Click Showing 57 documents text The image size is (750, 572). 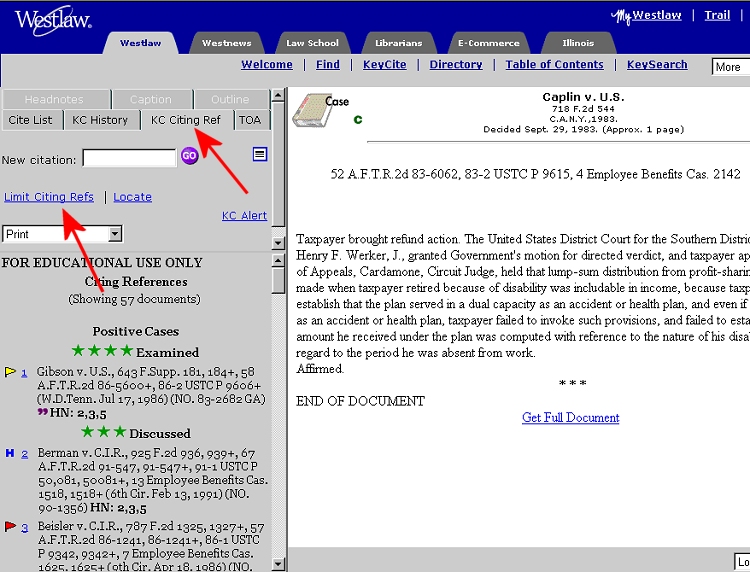point(134,299)
